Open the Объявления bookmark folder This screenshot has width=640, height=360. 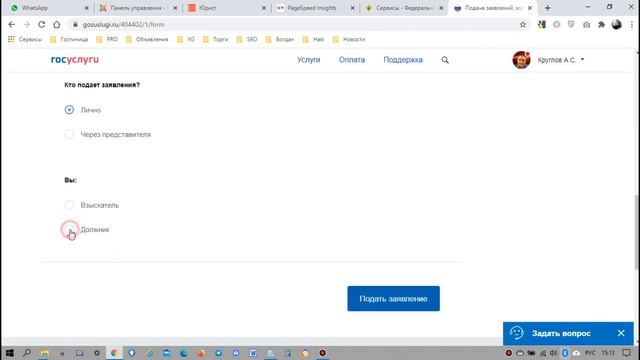[147, 39]
